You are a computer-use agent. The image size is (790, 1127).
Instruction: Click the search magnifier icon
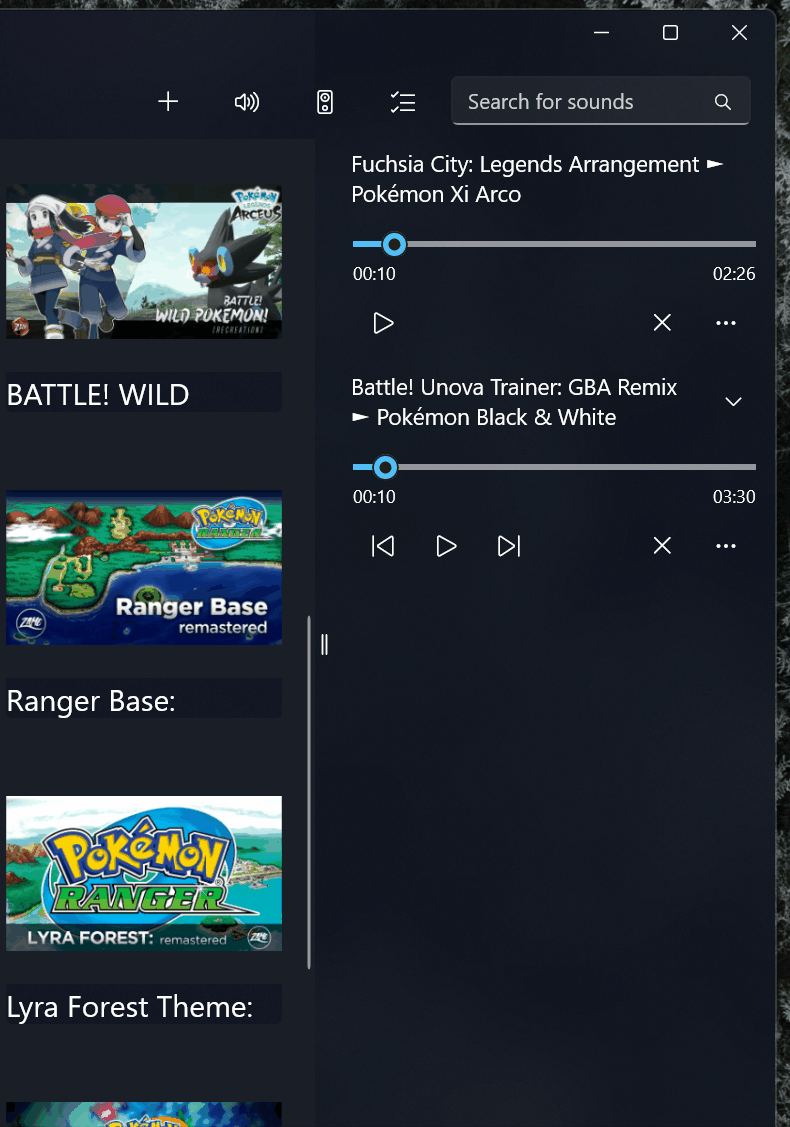point(722,102)
